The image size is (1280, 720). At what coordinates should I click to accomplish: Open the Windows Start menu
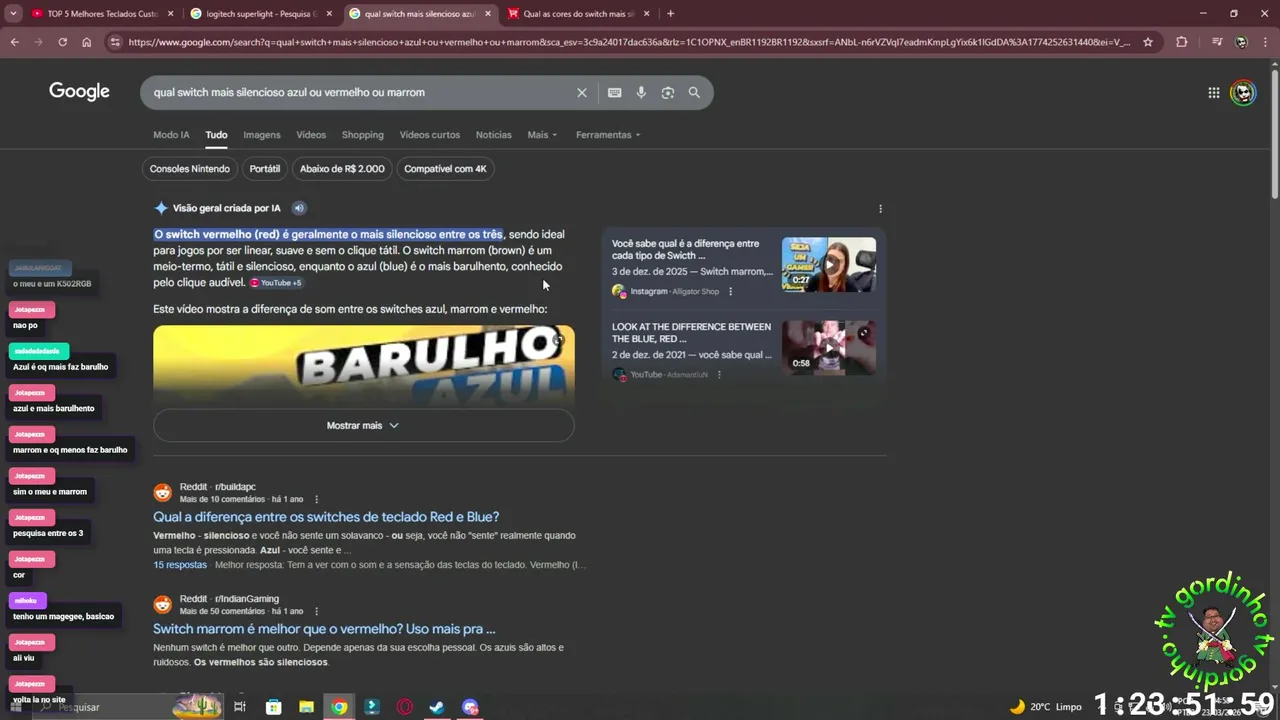16,707
